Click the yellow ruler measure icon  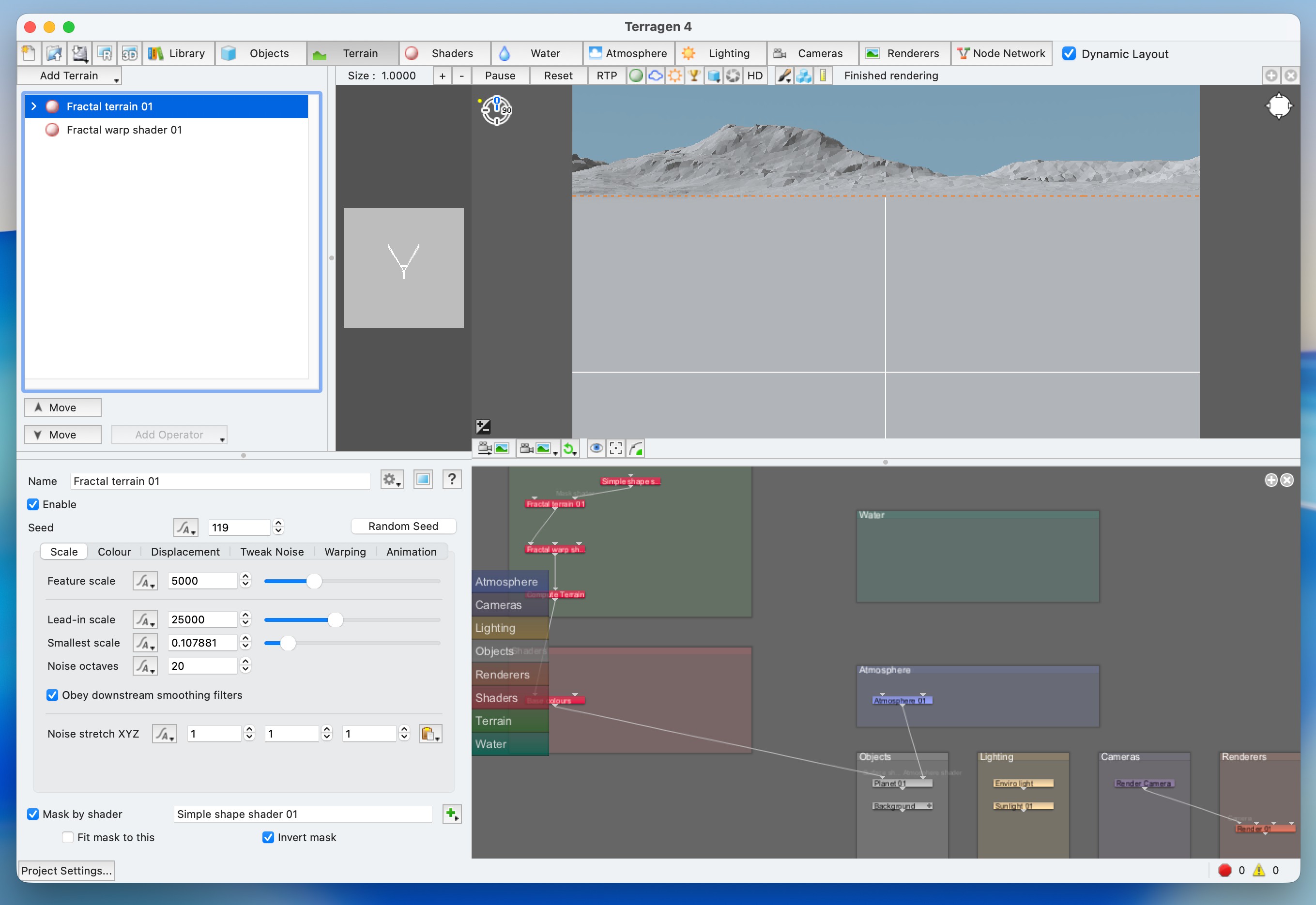[823, 75]
